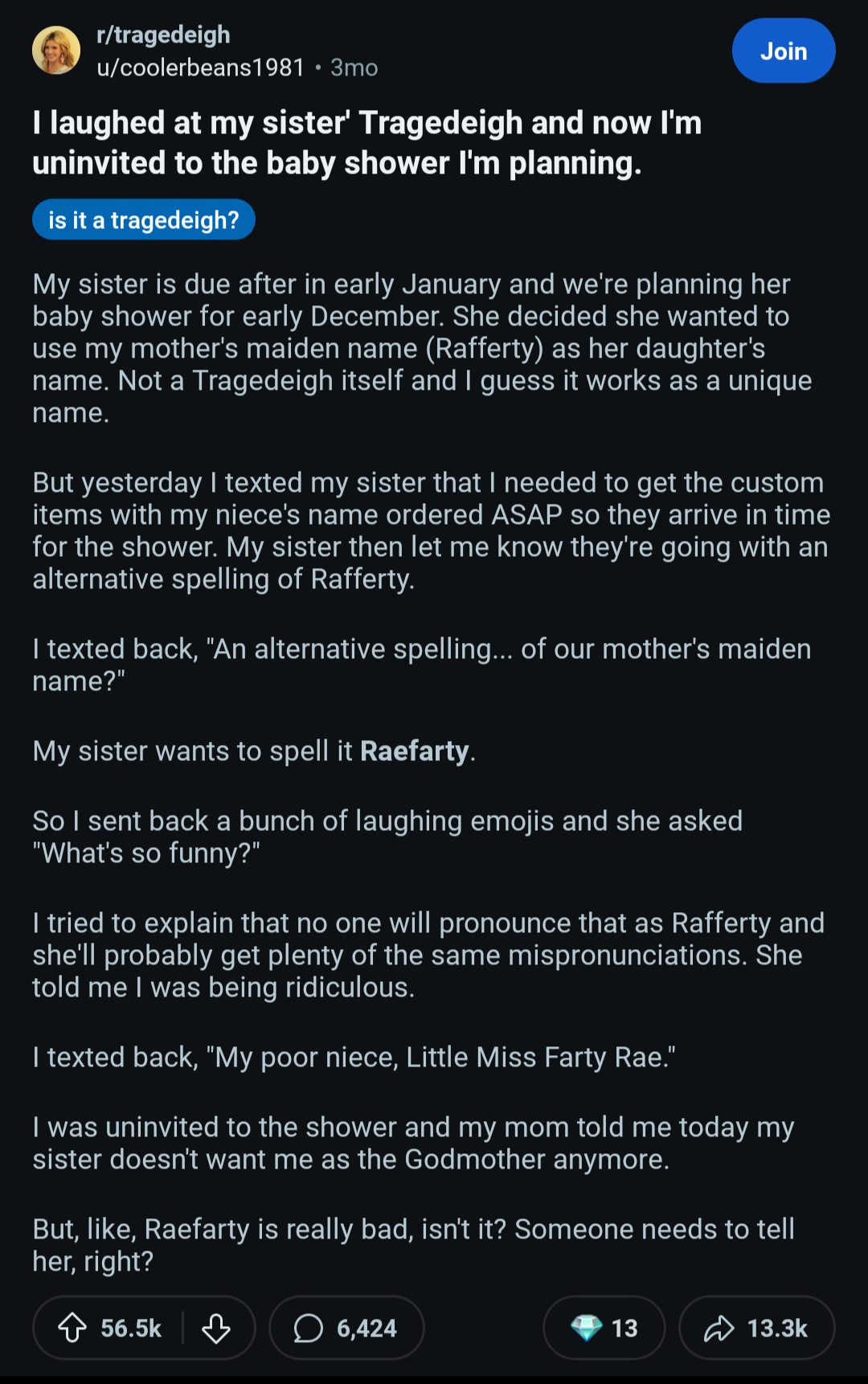Viewport: 868px width, 1384px height.
Task: Click the 3mo post timestamp
Action: coord(354,68)
